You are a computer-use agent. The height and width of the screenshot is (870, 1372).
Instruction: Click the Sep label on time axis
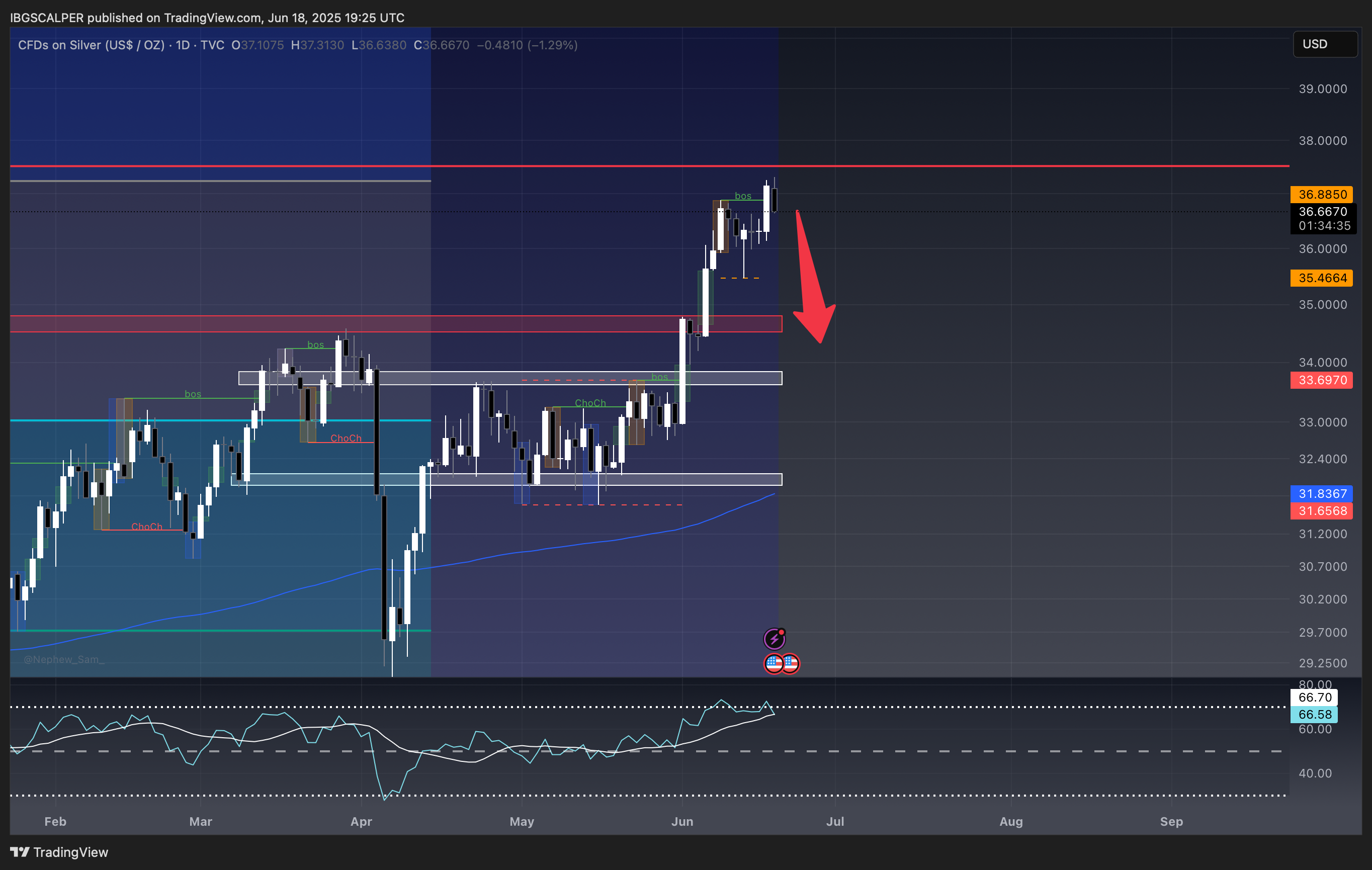pos(1171,822)
